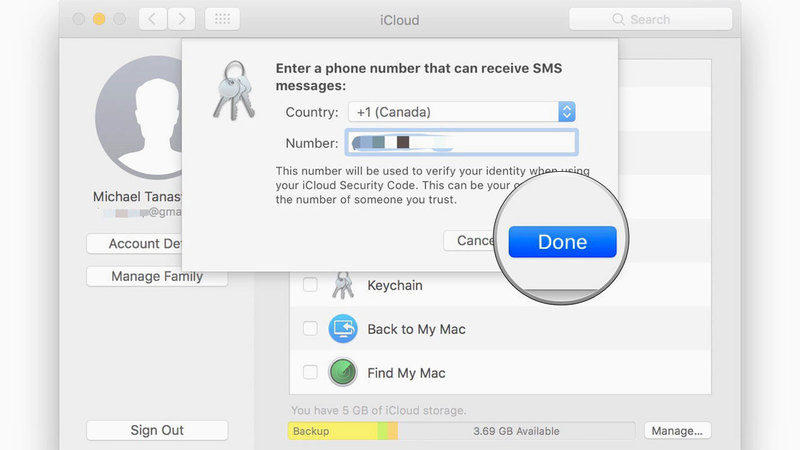Show all preferences with grid icon

pyautogui.click(x=222, y=19)
